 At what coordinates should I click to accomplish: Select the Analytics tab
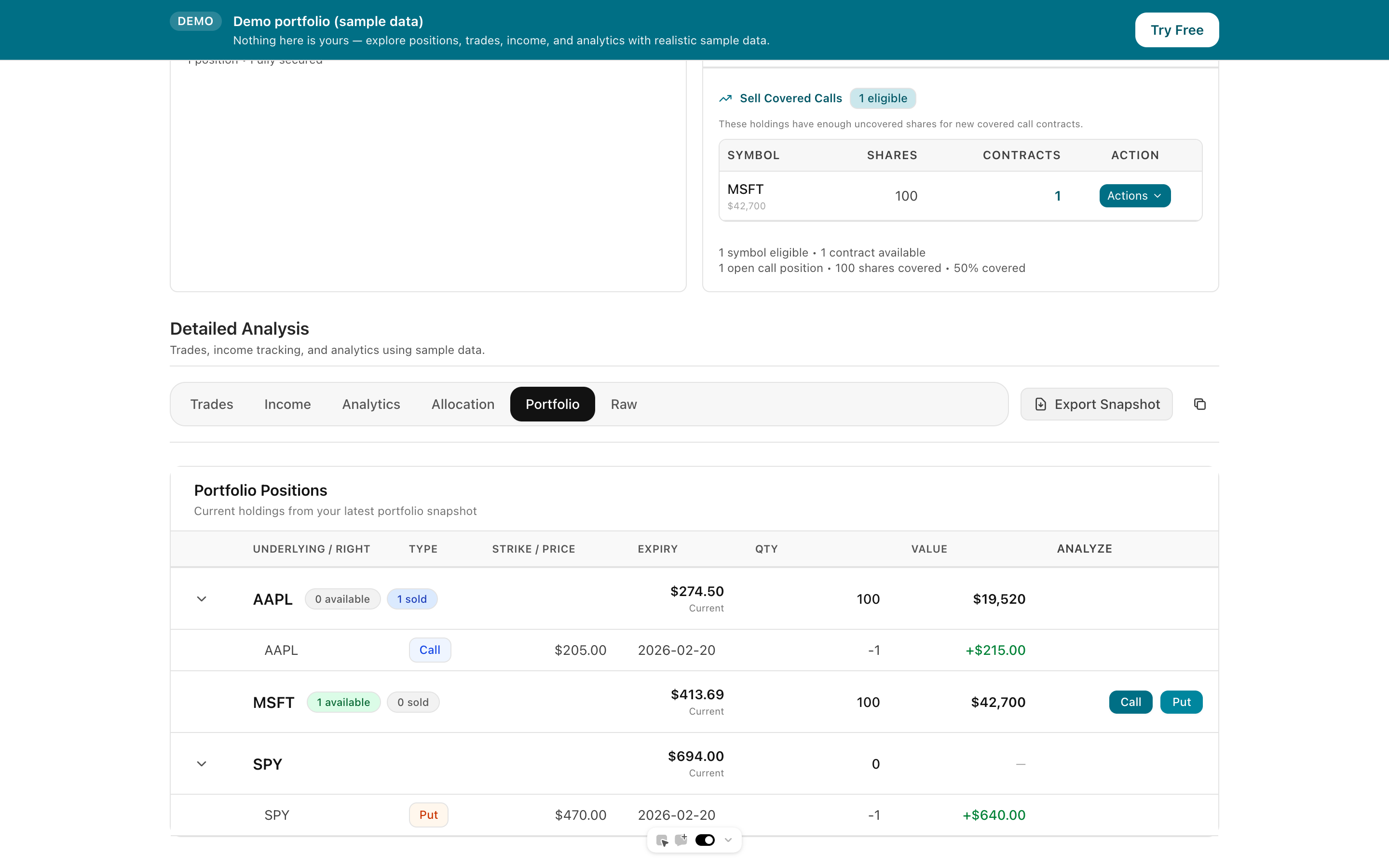coord(371,404)
